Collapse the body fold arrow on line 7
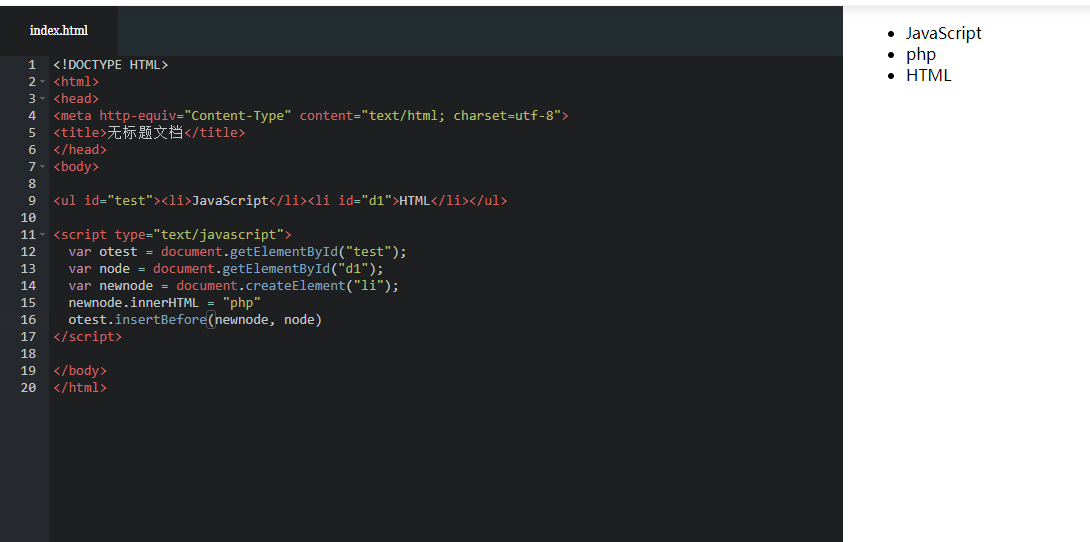The width and height of the screenshot is (1090, 542). (x=43, y=167)
